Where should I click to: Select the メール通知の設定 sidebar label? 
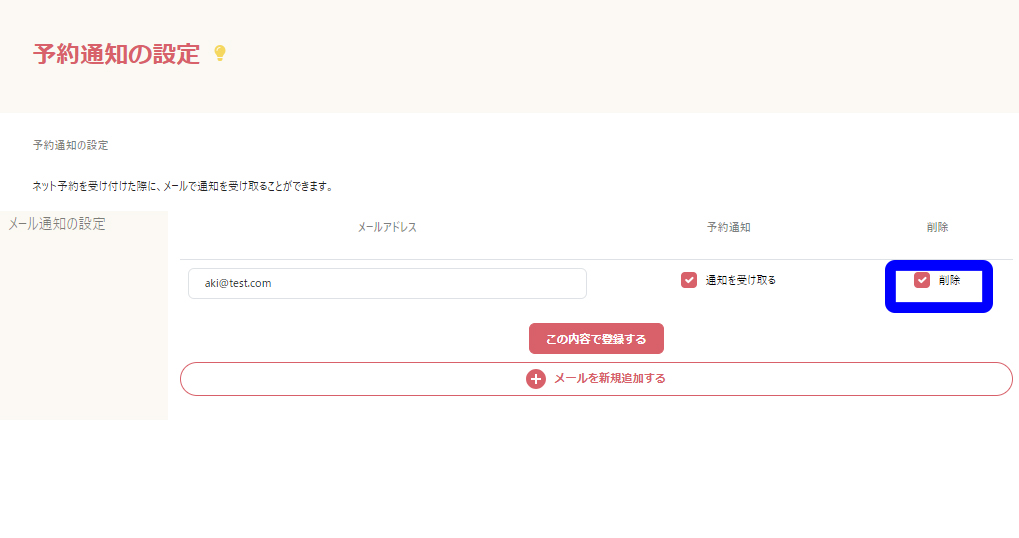coord(57,224)
